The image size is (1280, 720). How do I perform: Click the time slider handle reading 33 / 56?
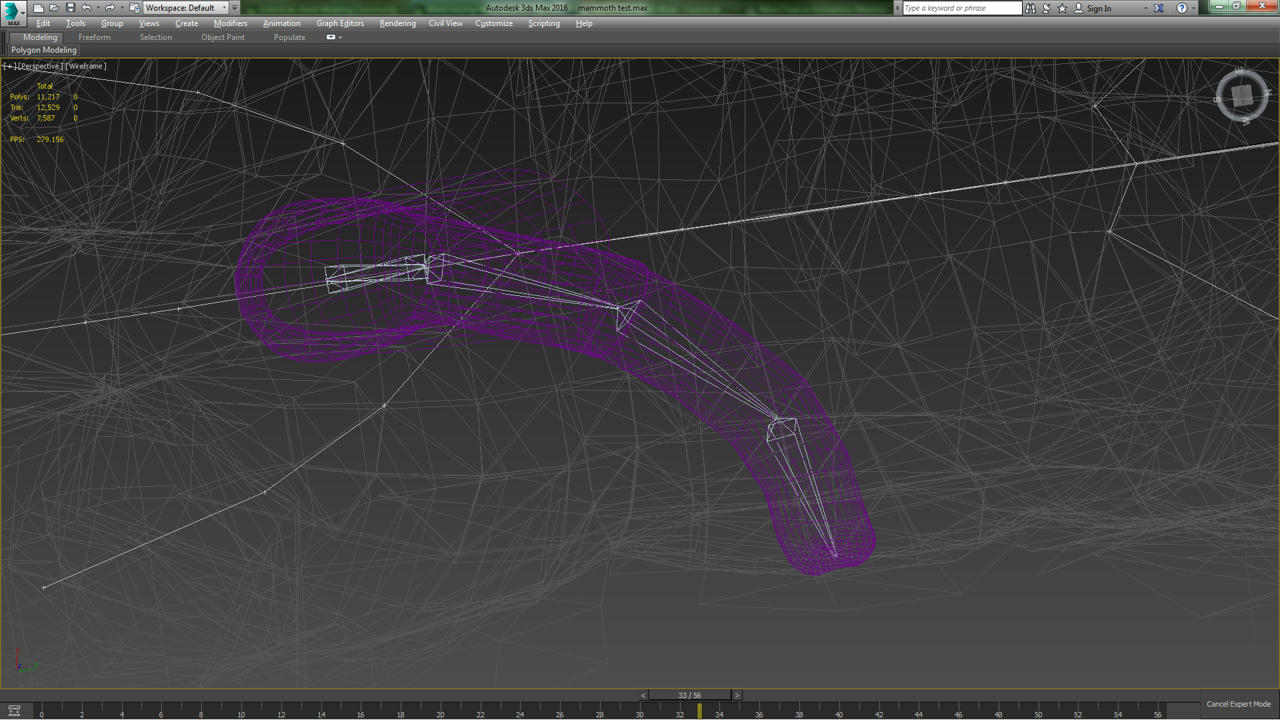[x=690, y=695]
